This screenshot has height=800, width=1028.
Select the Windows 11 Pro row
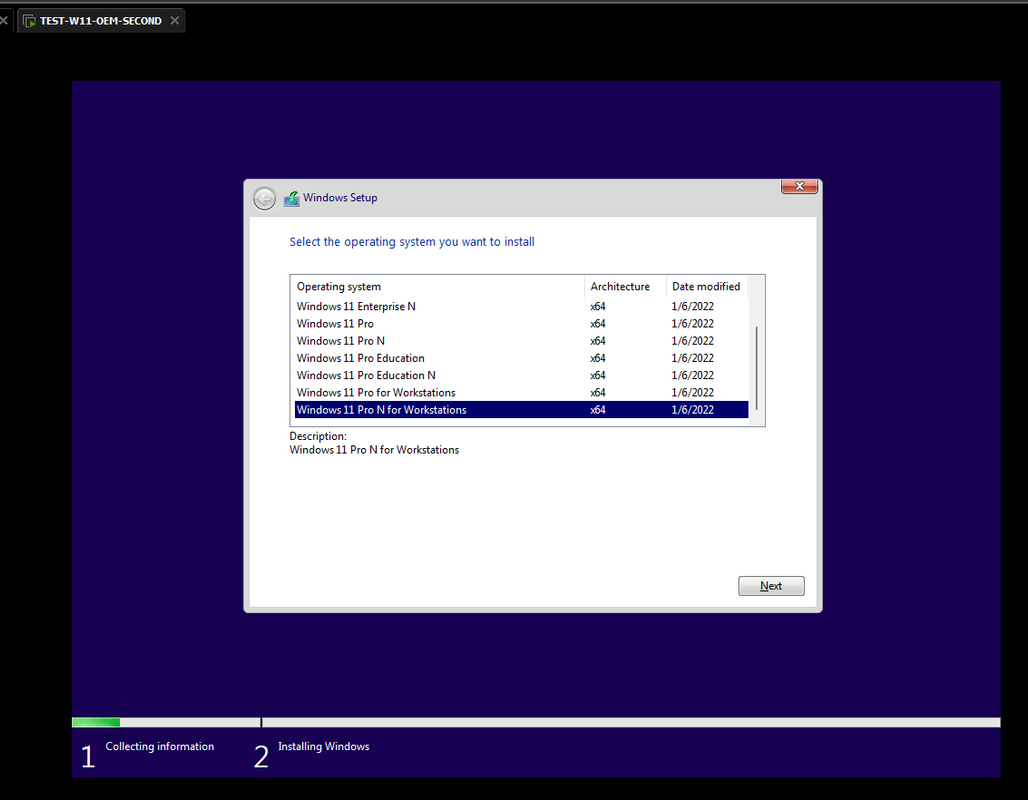(521, 323)
